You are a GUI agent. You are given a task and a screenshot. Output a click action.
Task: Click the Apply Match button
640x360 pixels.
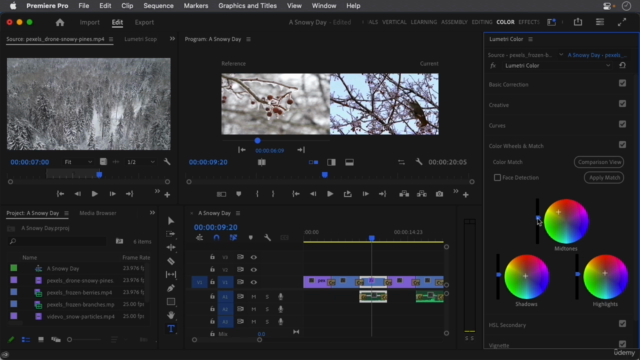(604, 178)
